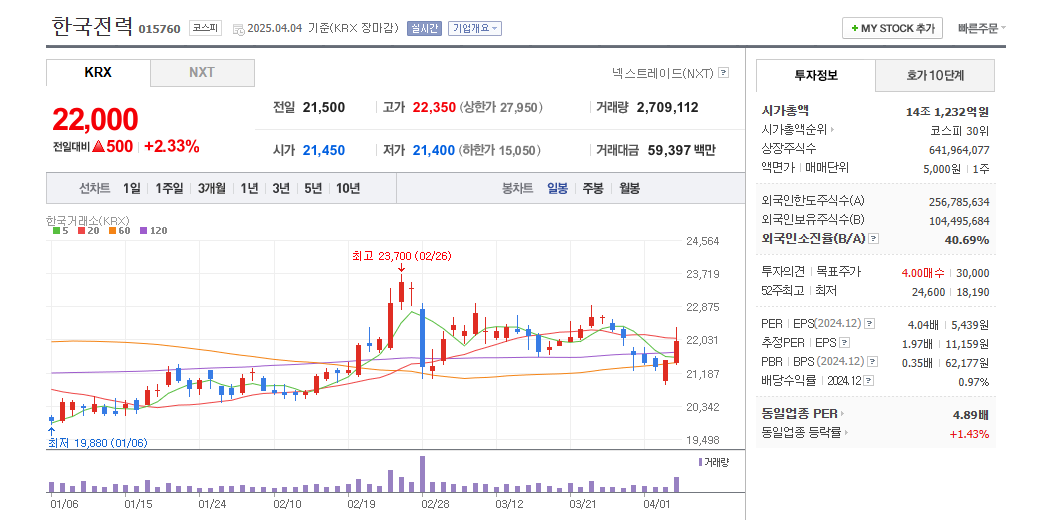
Task: Click the 투자의견 link
Action: (783, 272)
